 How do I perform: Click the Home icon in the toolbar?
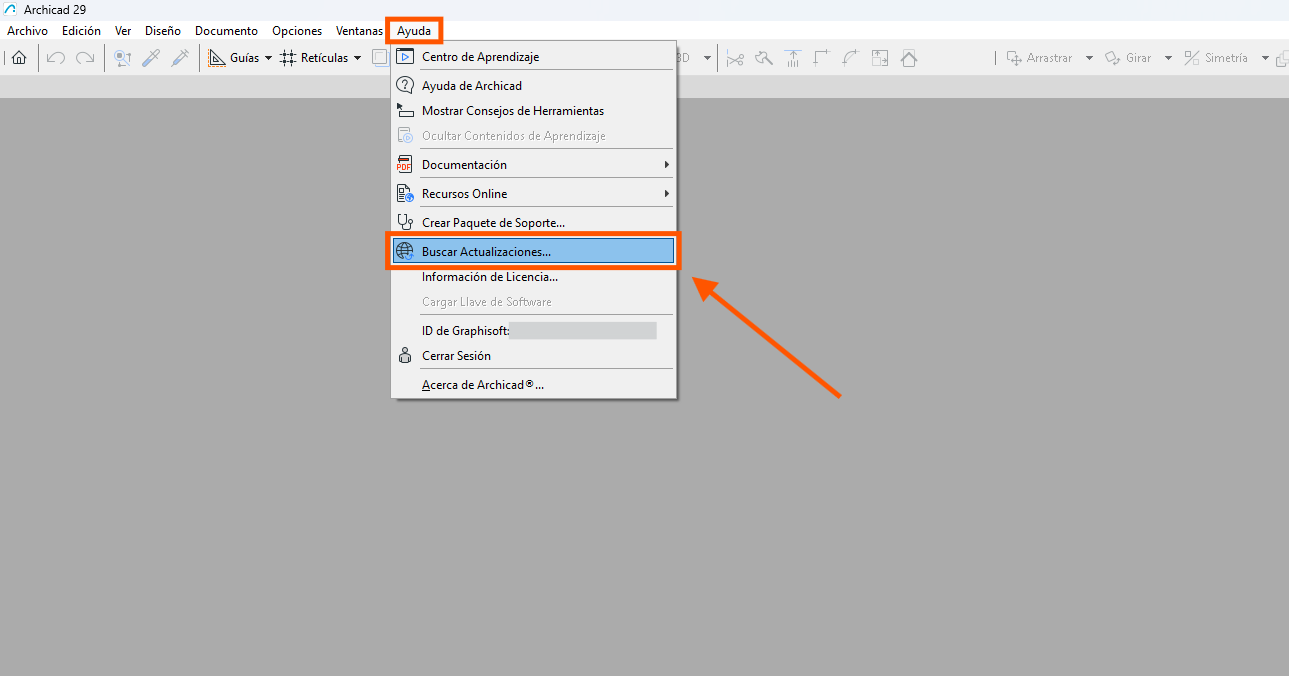tap(19, 58)
